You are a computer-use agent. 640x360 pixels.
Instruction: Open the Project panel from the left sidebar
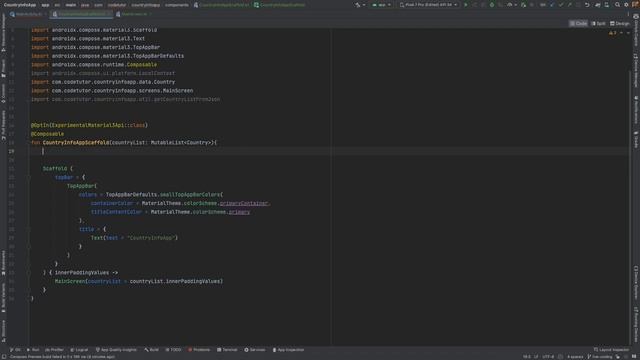3,68
